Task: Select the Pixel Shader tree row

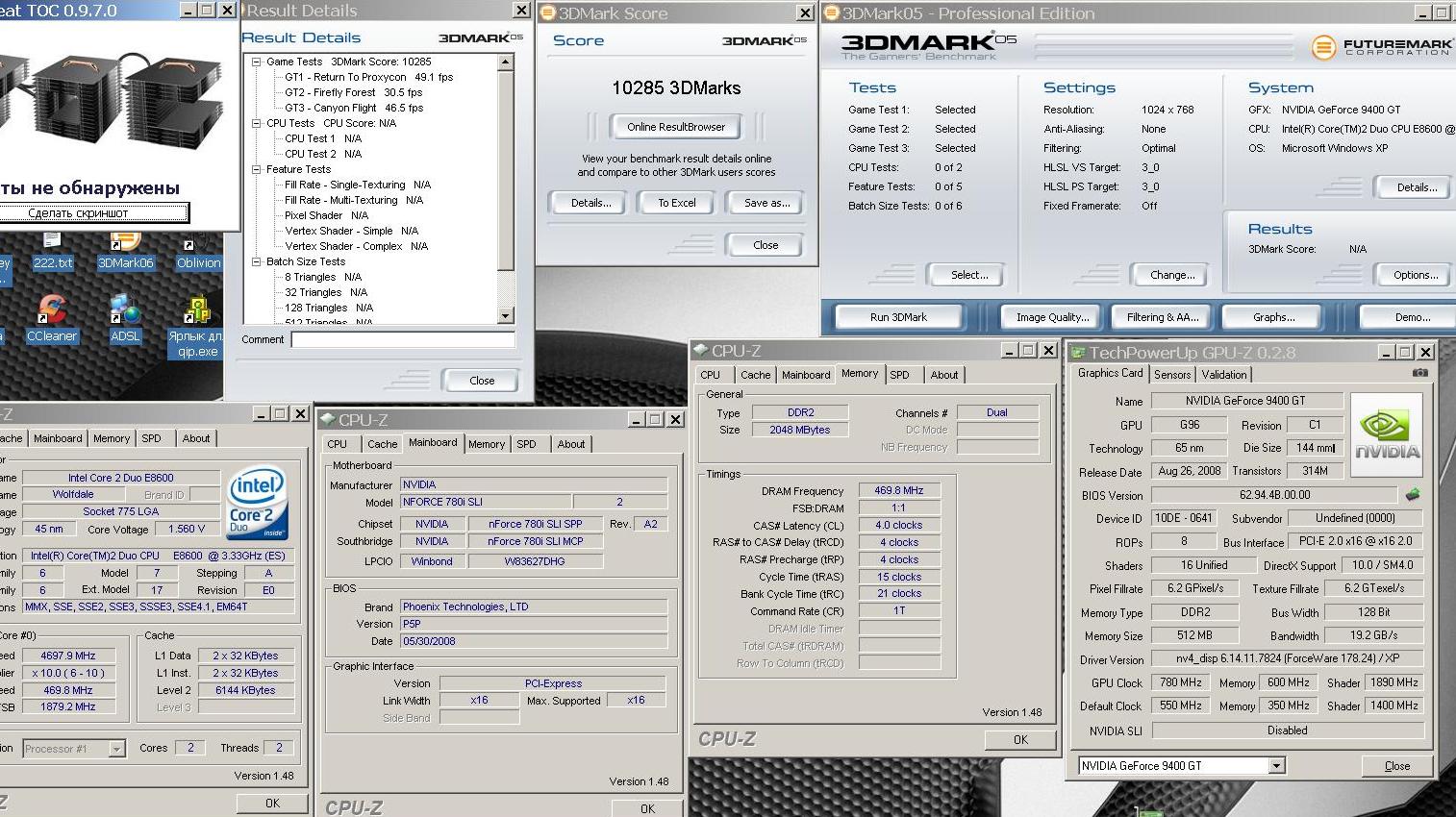Action: 326,215
